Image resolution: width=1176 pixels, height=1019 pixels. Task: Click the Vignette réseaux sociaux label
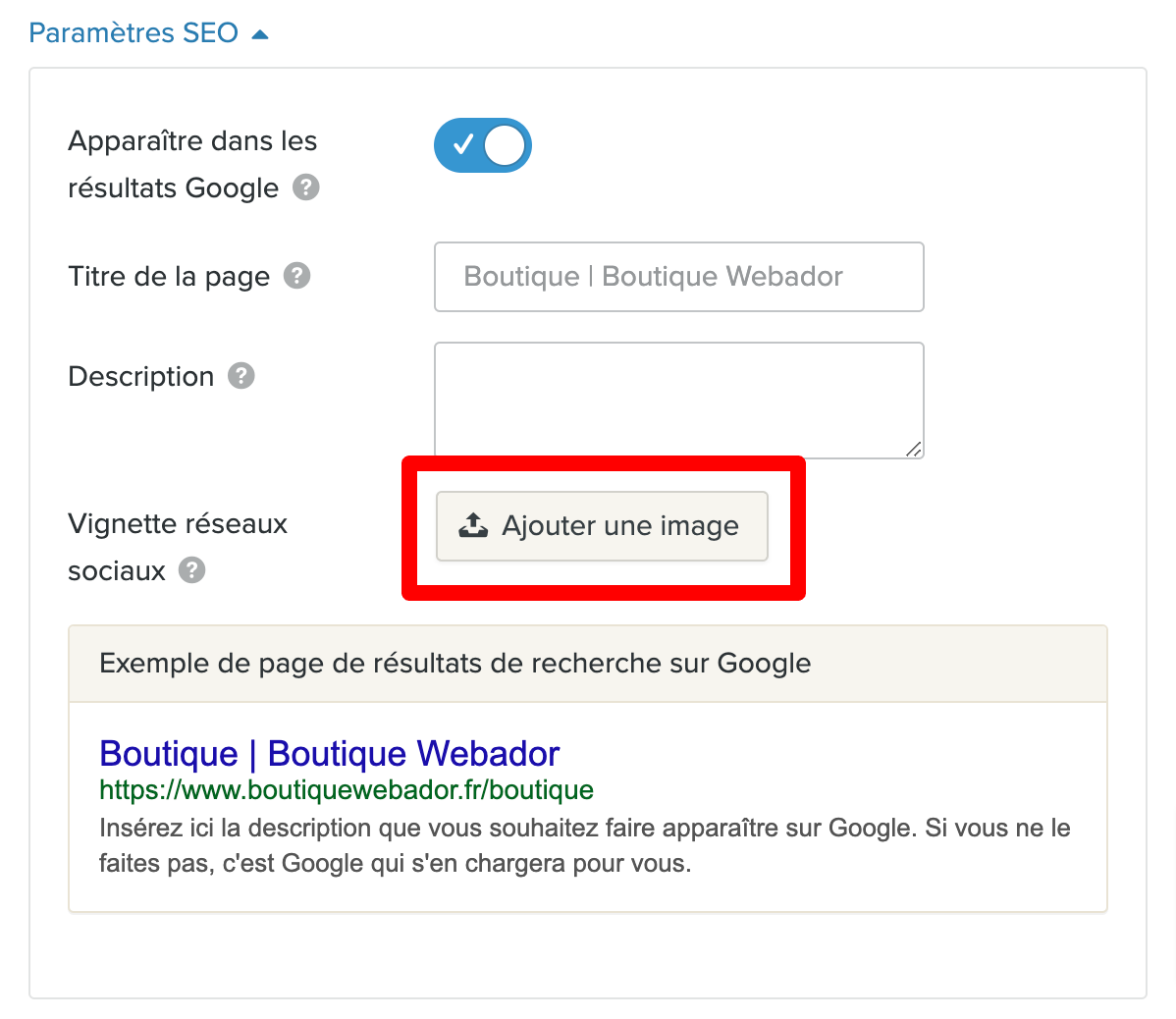pos(178,548)
